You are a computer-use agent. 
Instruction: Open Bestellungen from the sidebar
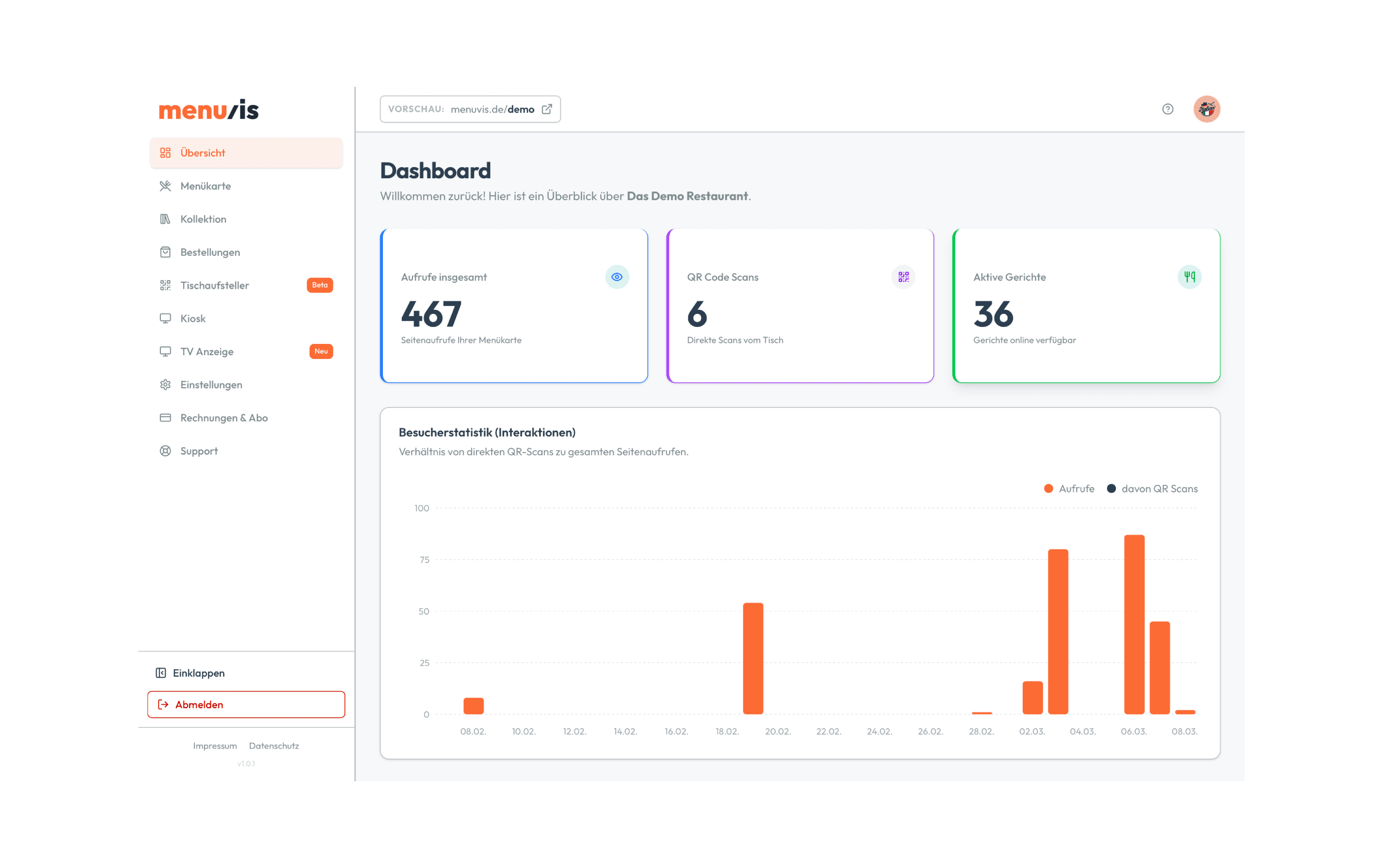[210, 252]
